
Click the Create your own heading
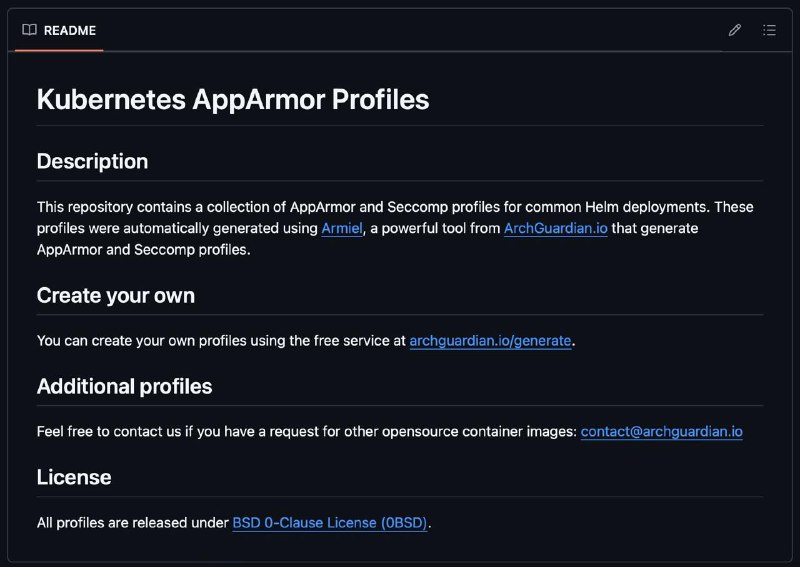click(x=116, y=295)
